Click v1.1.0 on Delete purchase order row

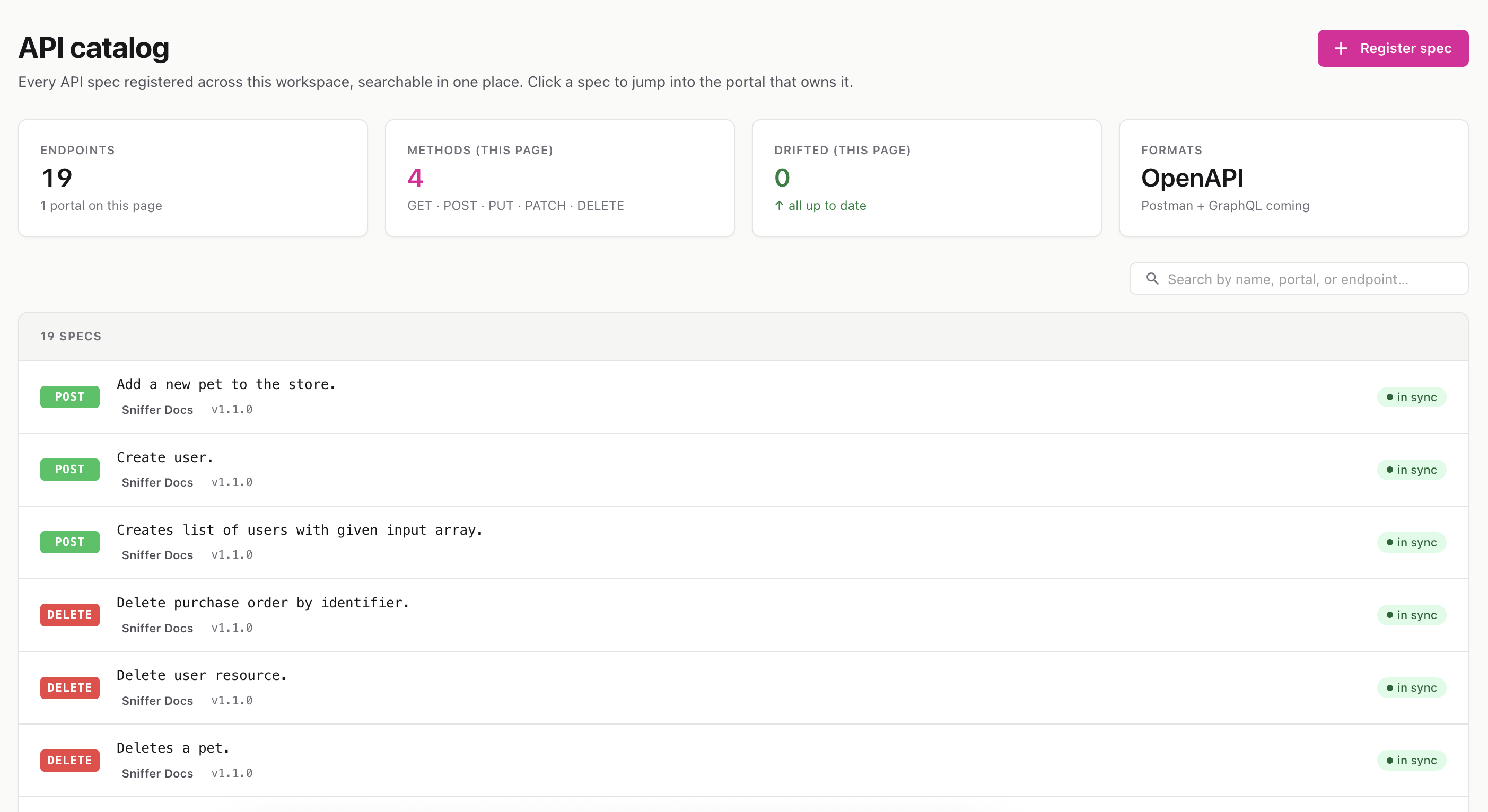pyautogui.click(x=232, y=628)
